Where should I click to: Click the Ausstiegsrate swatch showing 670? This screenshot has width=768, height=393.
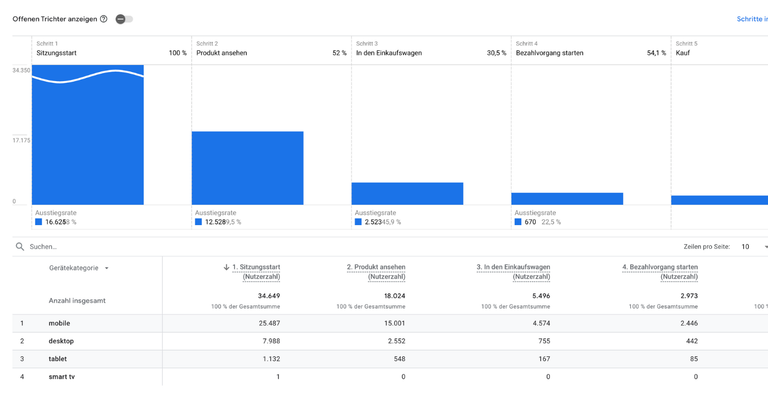point(518,222)
